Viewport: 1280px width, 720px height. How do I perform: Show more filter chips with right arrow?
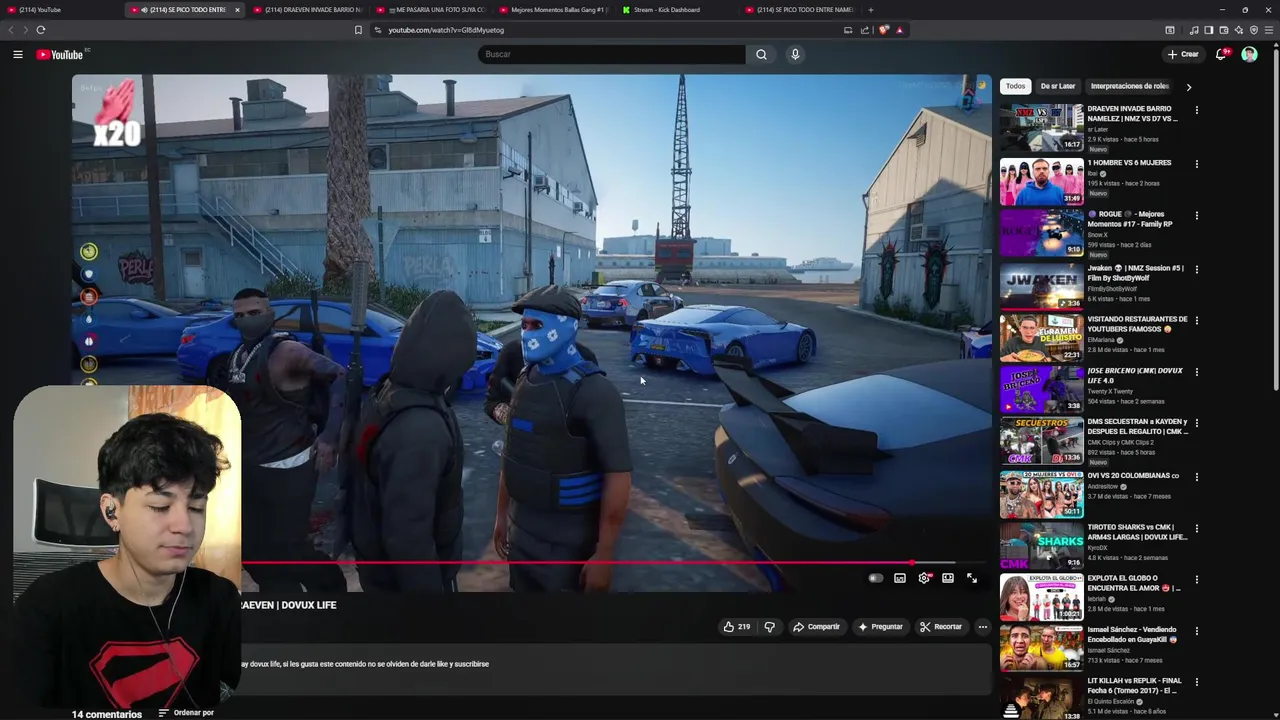pos(1189,87)
